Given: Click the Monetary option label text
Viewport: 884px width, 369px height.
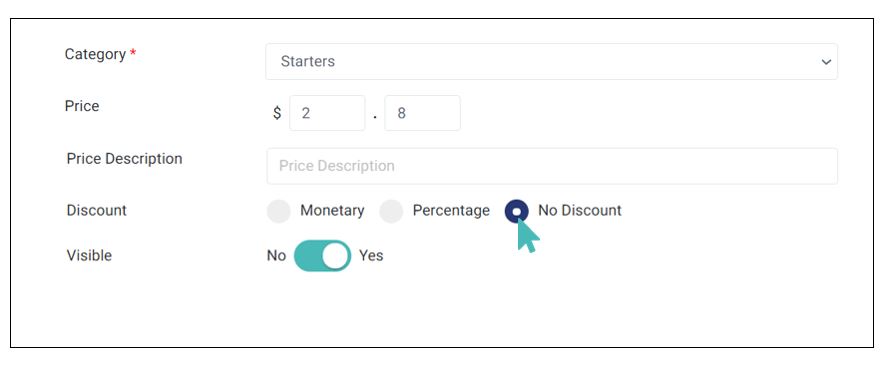Looking at the screenshot, I should click(x=332, y=211).
